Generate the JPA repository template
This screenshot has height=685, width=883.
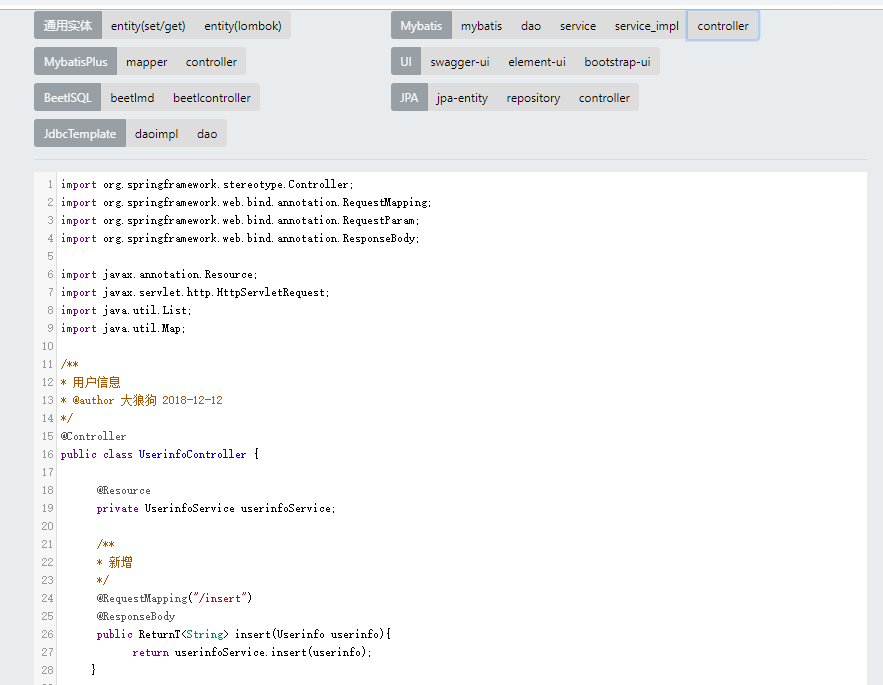click(x=533, y=98)
